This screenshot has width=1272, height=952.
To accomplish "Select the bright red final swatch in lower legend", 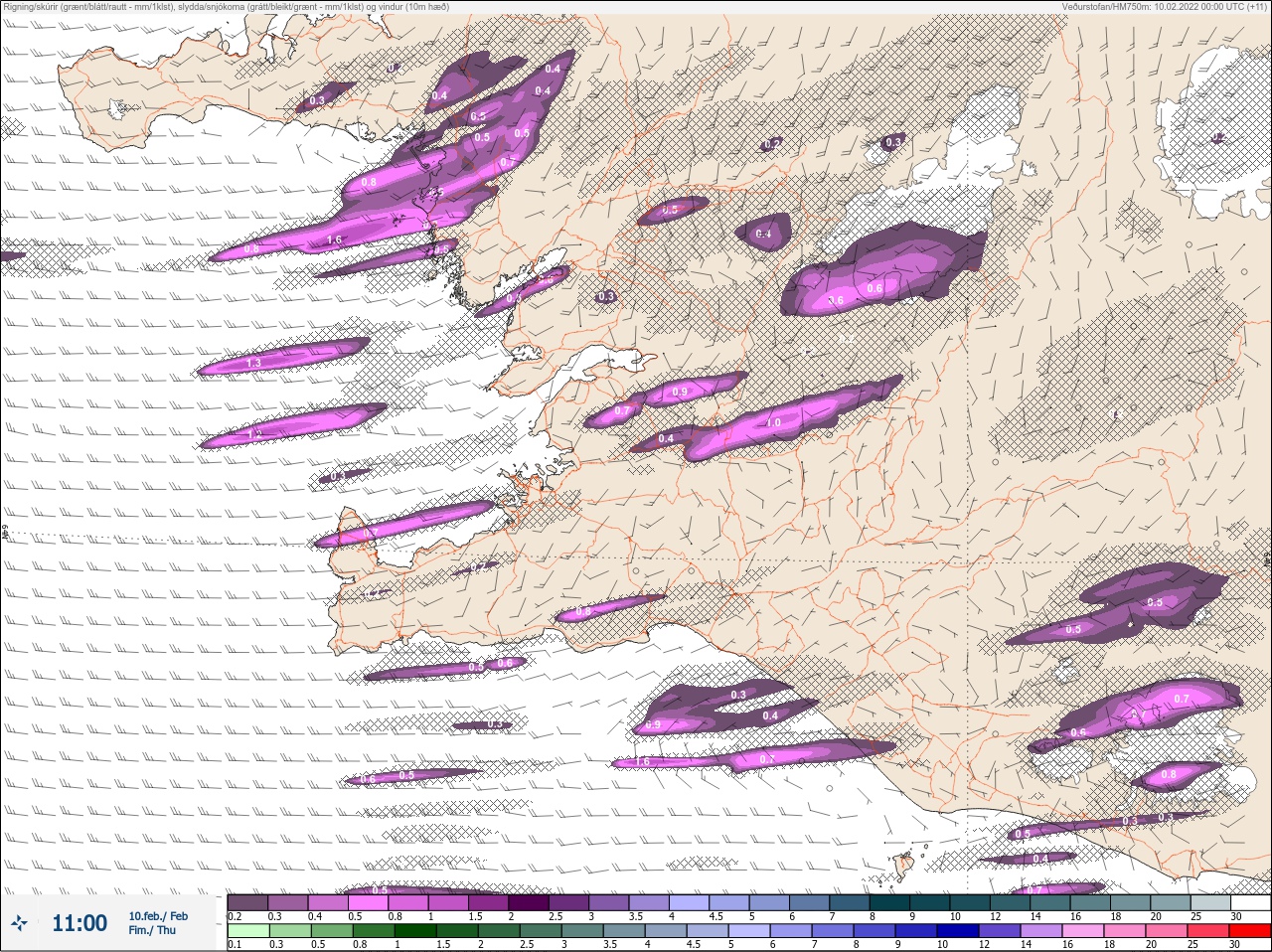I will [1250, 931].
